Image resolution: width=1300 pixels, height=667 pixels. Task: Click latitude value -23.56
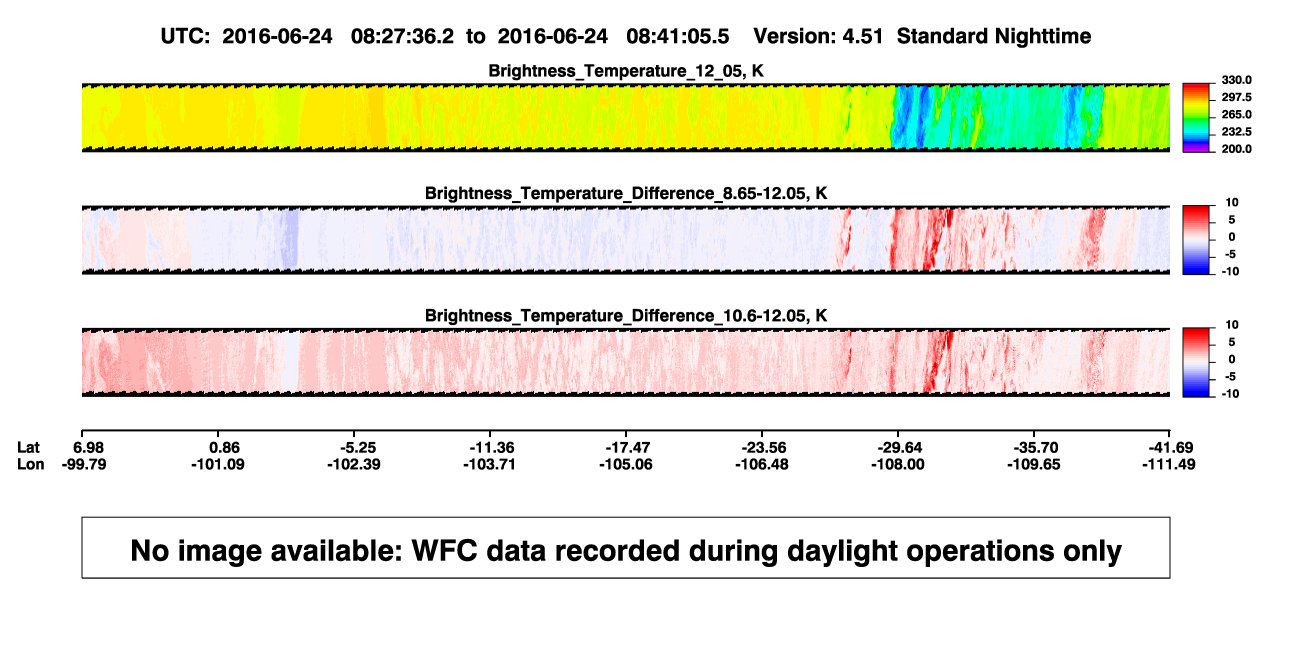[762, 447]
